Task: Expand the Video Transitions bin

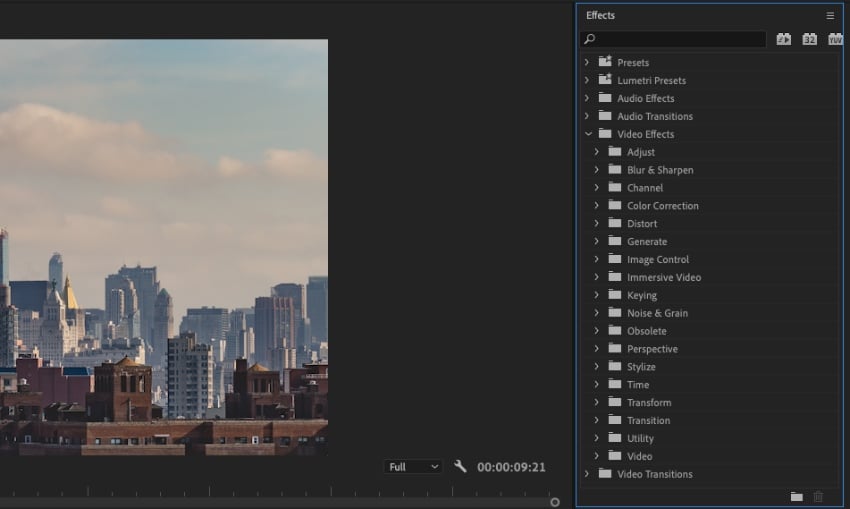Action: coord(587,474)
